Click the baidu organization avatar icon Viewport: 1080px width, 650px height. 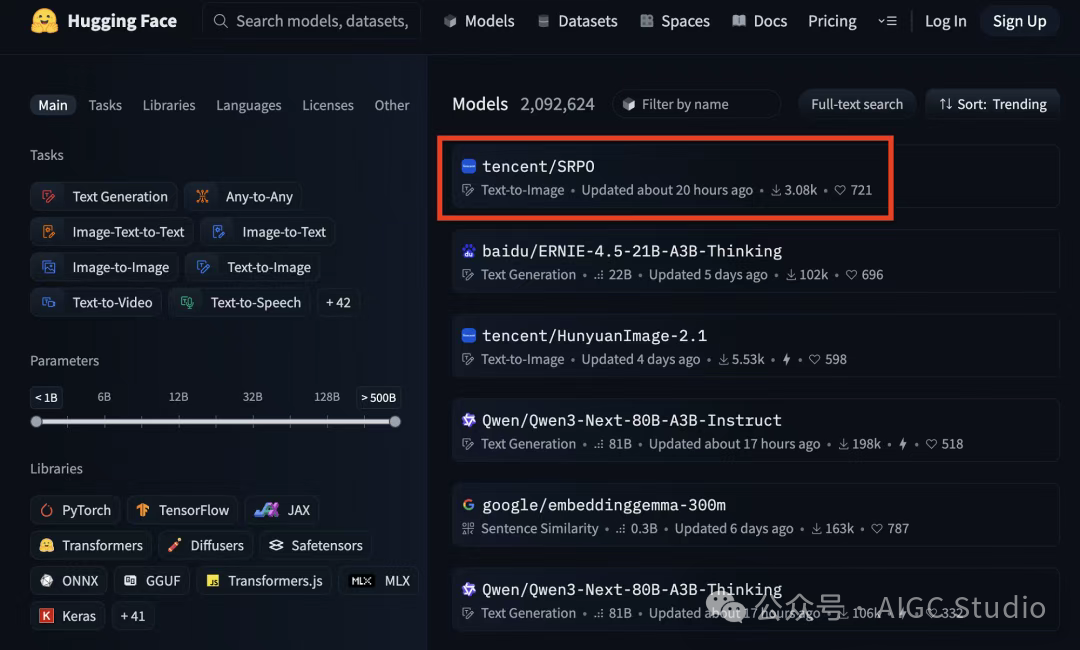[468, 251]
